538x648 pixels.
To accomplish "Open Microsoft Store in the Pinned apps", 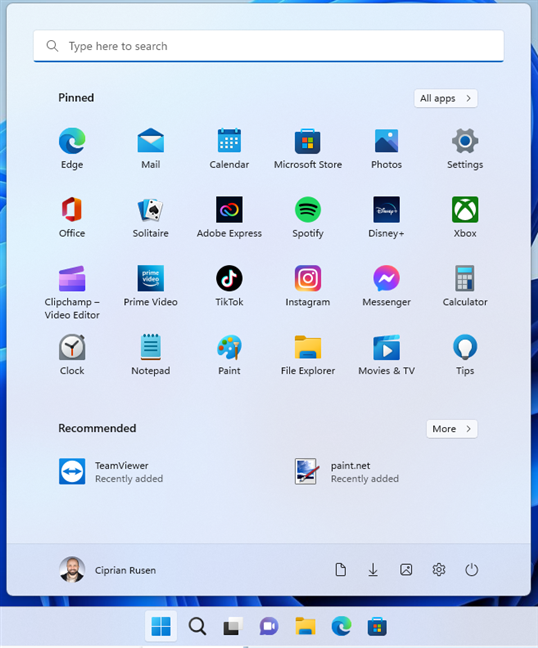I will pyautogui.click(x=308, y=149).
